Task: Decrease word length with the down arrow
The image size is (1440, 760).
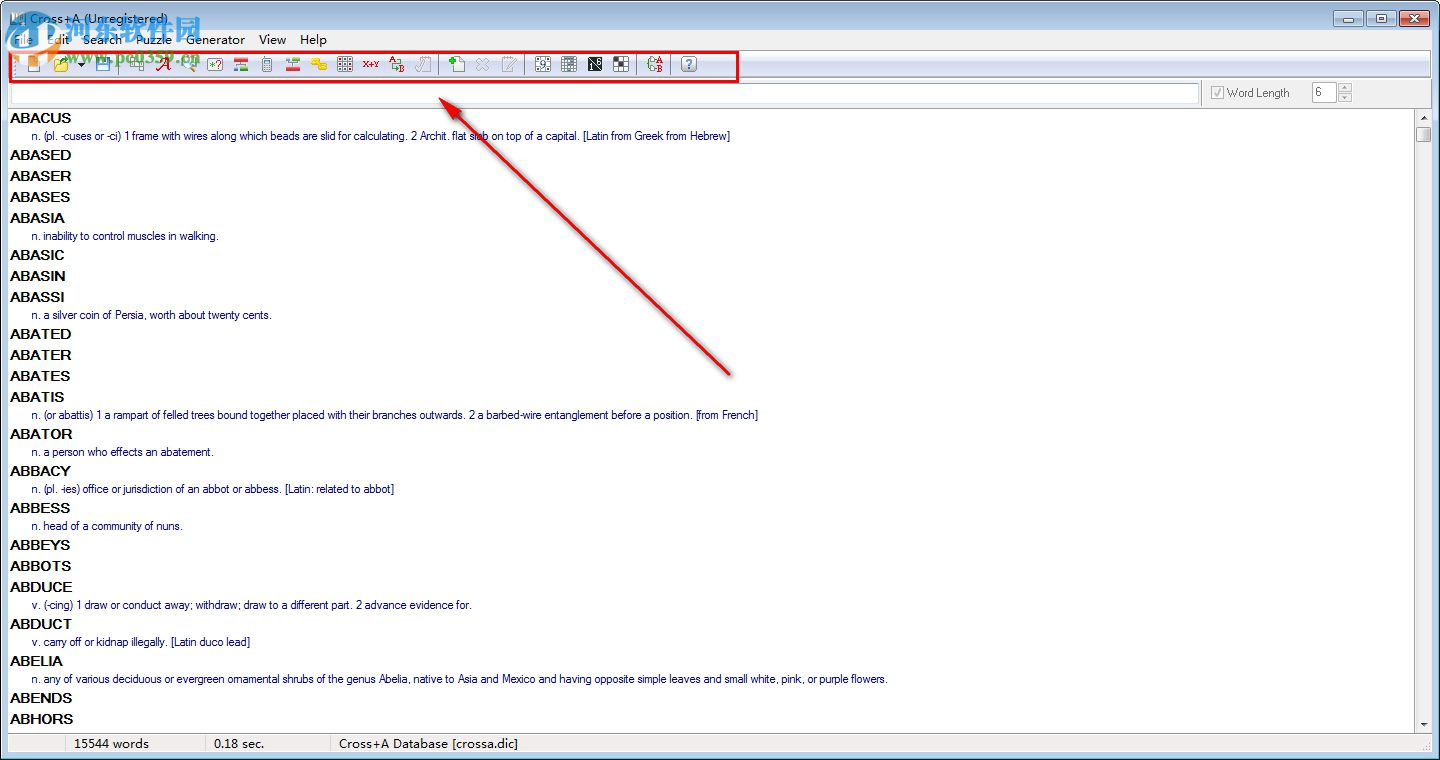Action: 1344,98
